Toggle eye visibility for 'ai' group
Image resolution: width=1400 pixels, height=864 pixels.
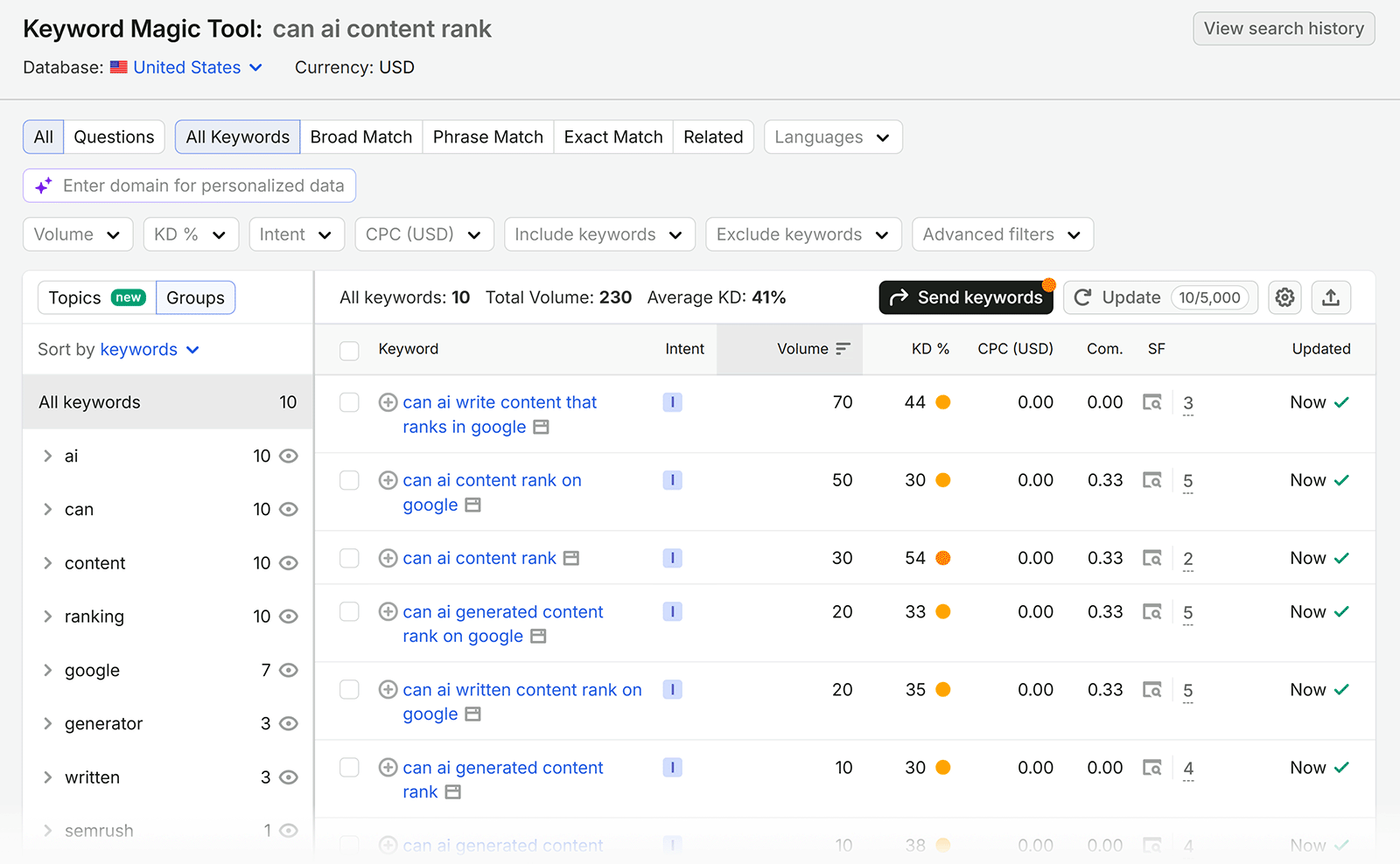tap(289, 456)
